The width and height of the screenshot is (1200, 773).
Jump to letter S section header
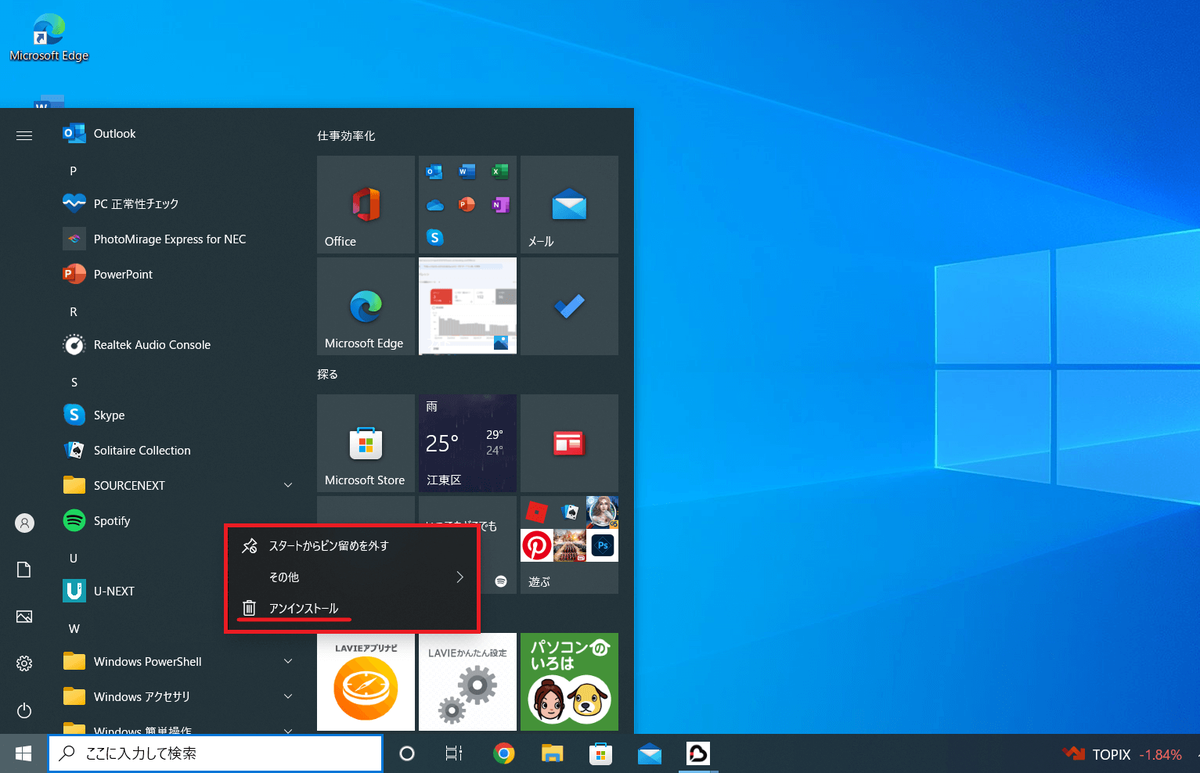(x=74, y=382)
